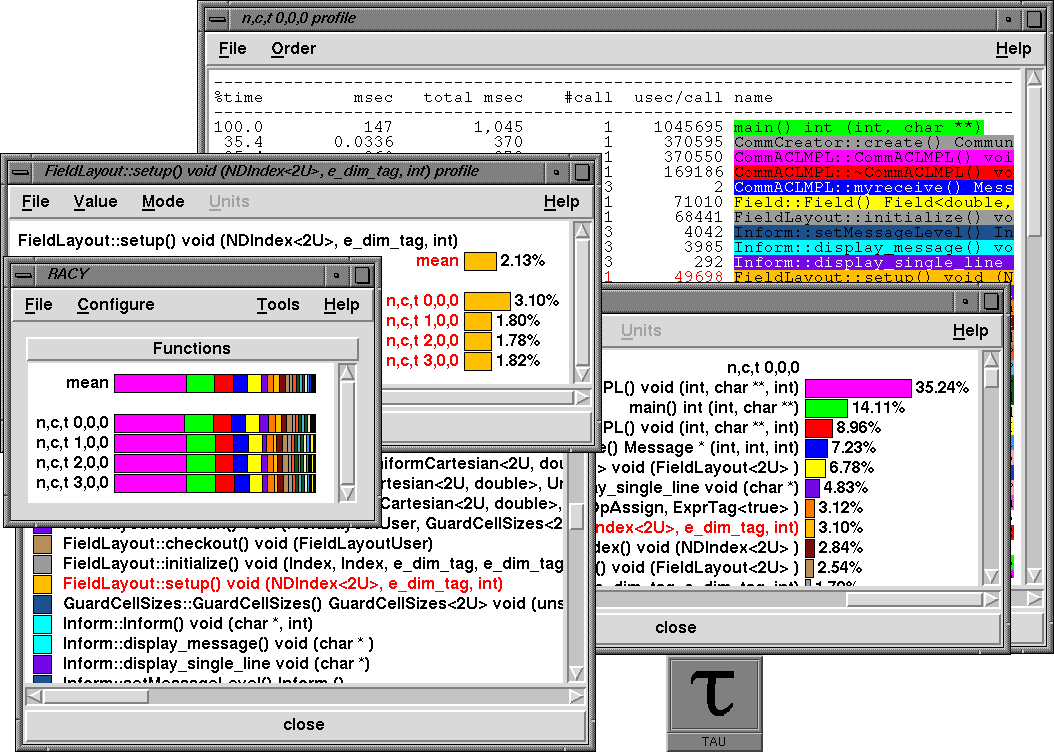Click CommACLMPL::myreceive() row in profile table
Viewport: 1054px width, 752px height.
873,187
